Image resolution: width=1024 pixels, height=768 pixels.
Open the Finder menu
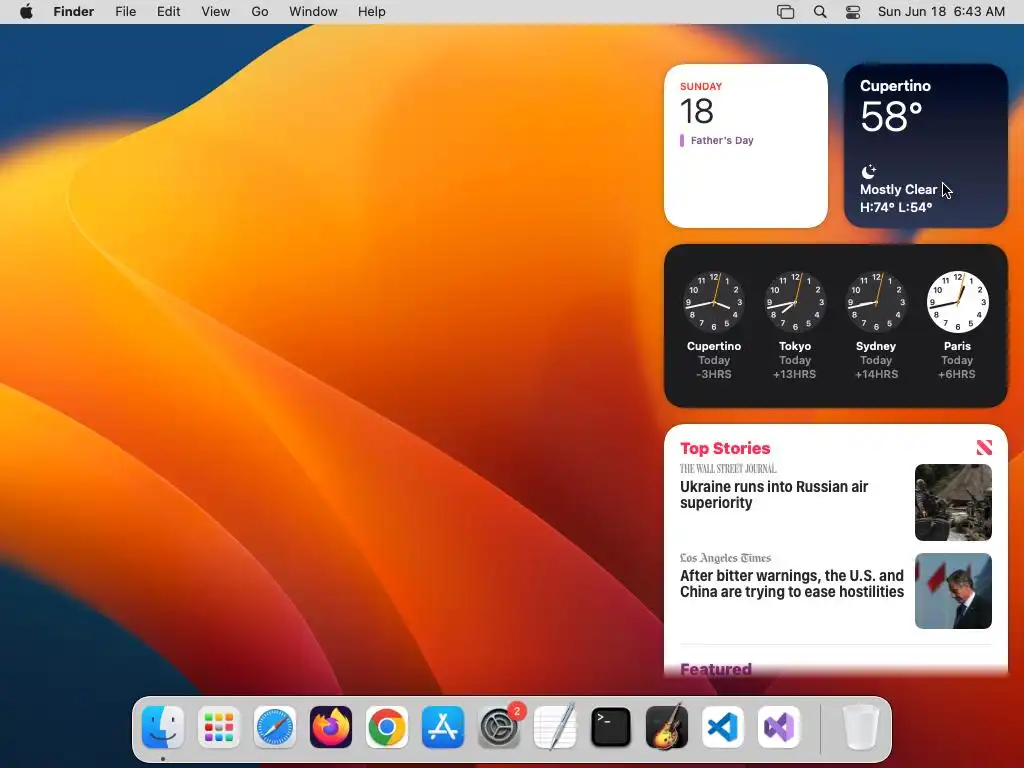74,12
